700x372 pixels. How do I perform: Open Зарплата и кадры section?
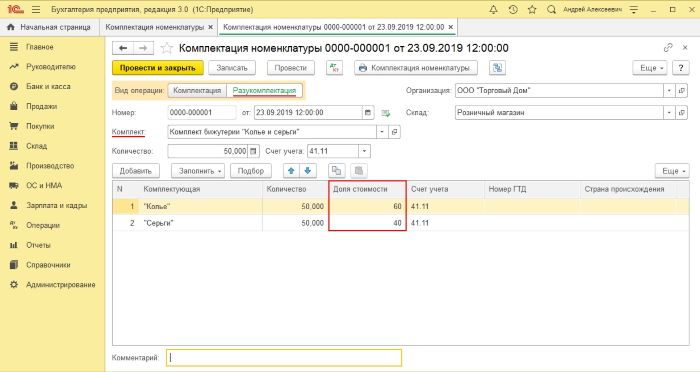pyautogui.click(x=56, y=205)
